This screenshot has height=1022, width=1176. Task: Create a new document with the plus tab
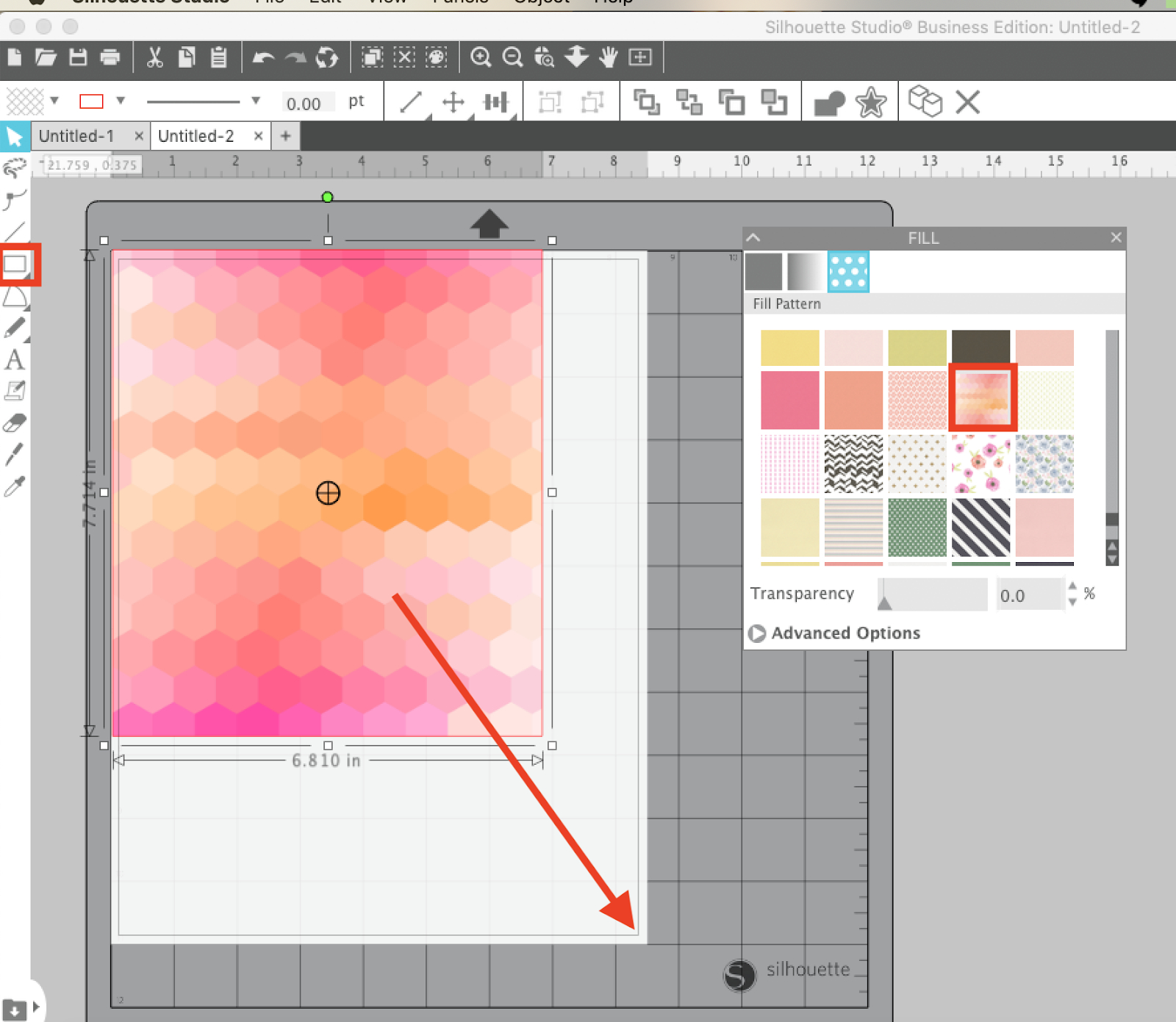tap(286, 135)
